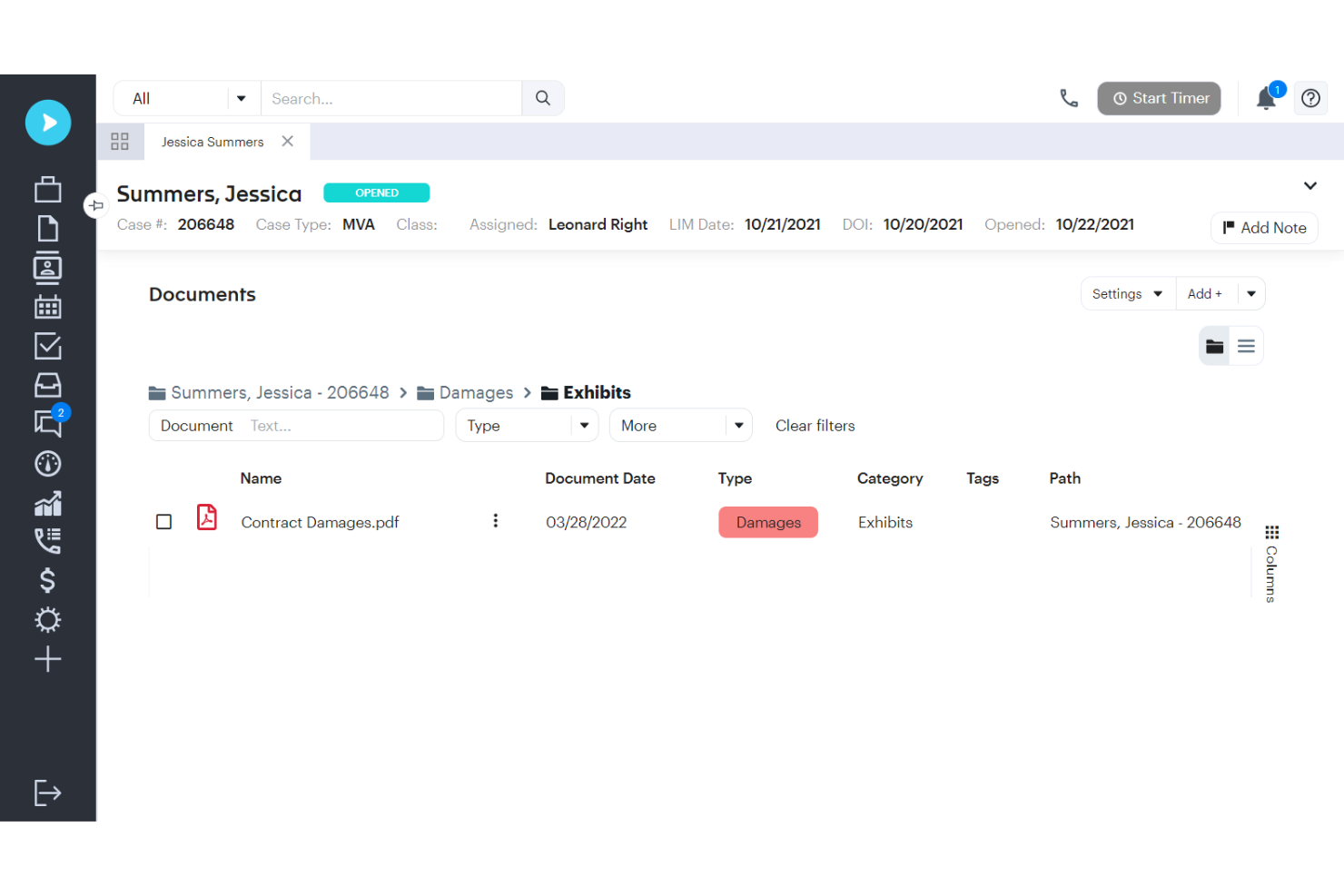The width and height of the screenshot is (1344, 896).
Task: Sort by the Name column header
Action: tap(261, 478)
